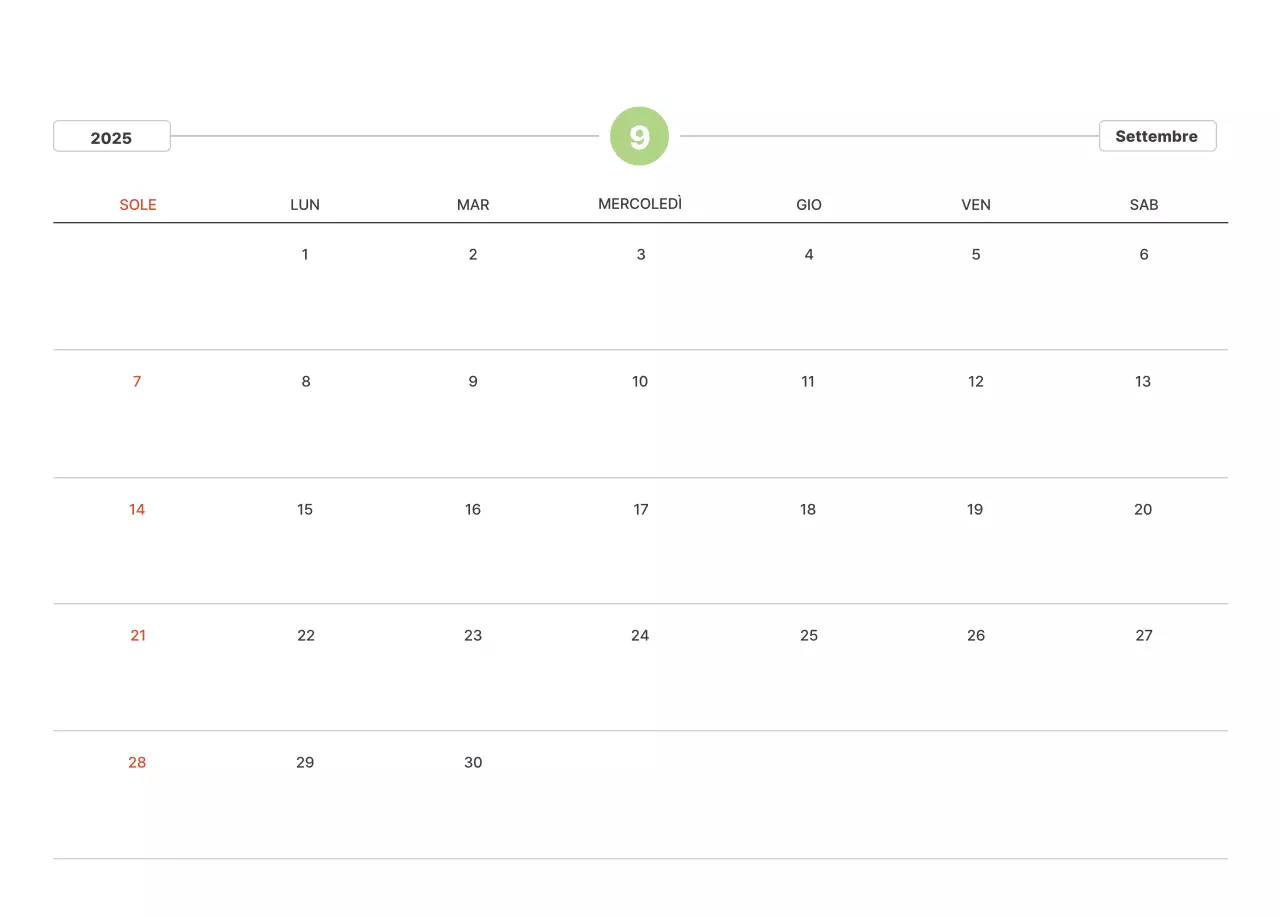Choose day 5 under VEN
The width and height of the screenshot is (1280, 916).
point(976,254)
